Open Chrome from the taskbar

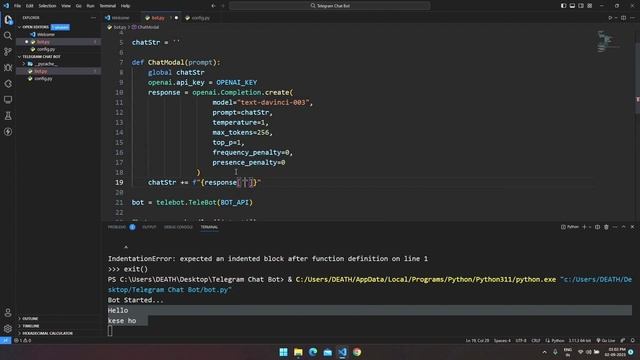coord(357,352)
